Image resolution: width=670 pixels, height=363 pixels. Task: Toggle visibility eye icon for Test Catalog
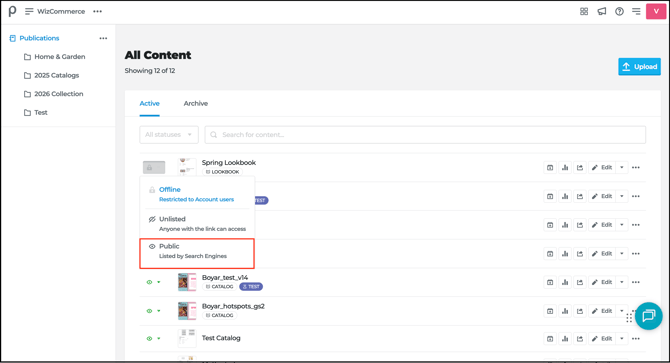pyautogui.click(x=149, y=339)
